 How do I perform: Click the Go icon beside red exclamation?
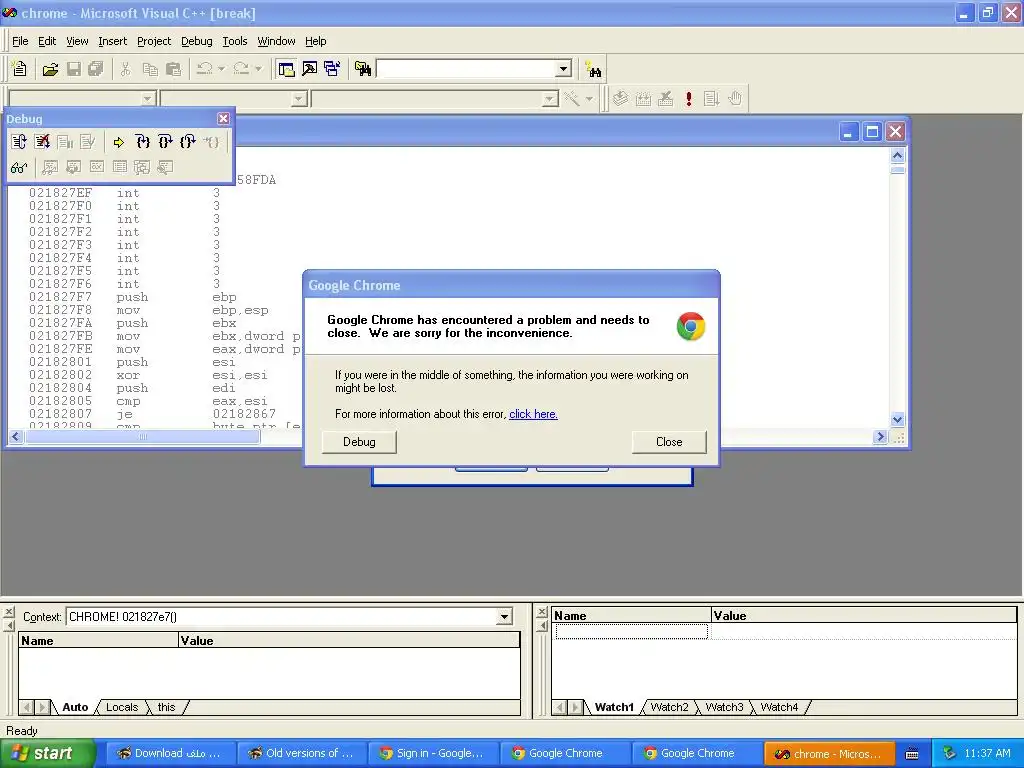(x=711, y=99)
